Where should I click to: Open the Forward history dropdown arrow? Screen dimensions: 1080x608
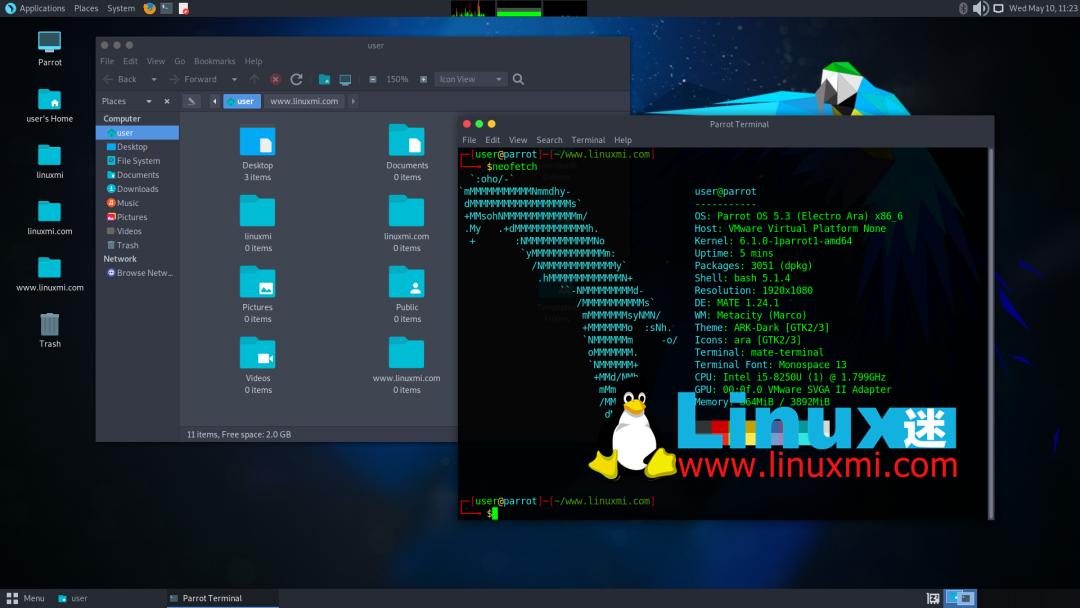point(234,80)
